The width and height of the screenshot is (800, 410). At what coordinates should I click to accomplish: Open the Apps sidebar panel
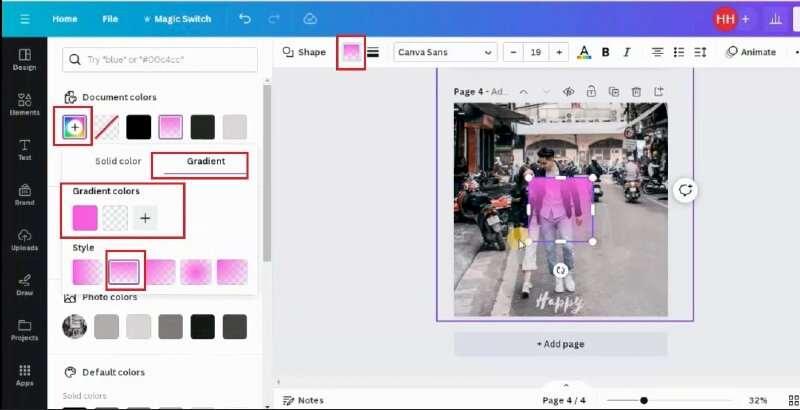tap(24, 375)
